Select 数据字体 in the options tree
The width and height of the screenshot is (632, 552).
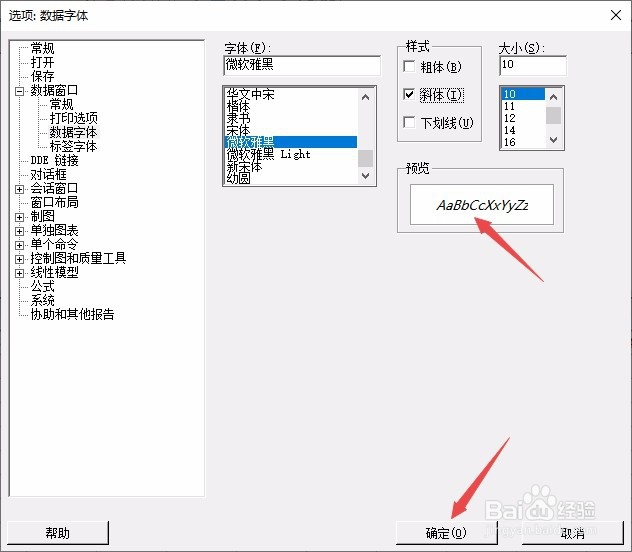pos(73,132)
